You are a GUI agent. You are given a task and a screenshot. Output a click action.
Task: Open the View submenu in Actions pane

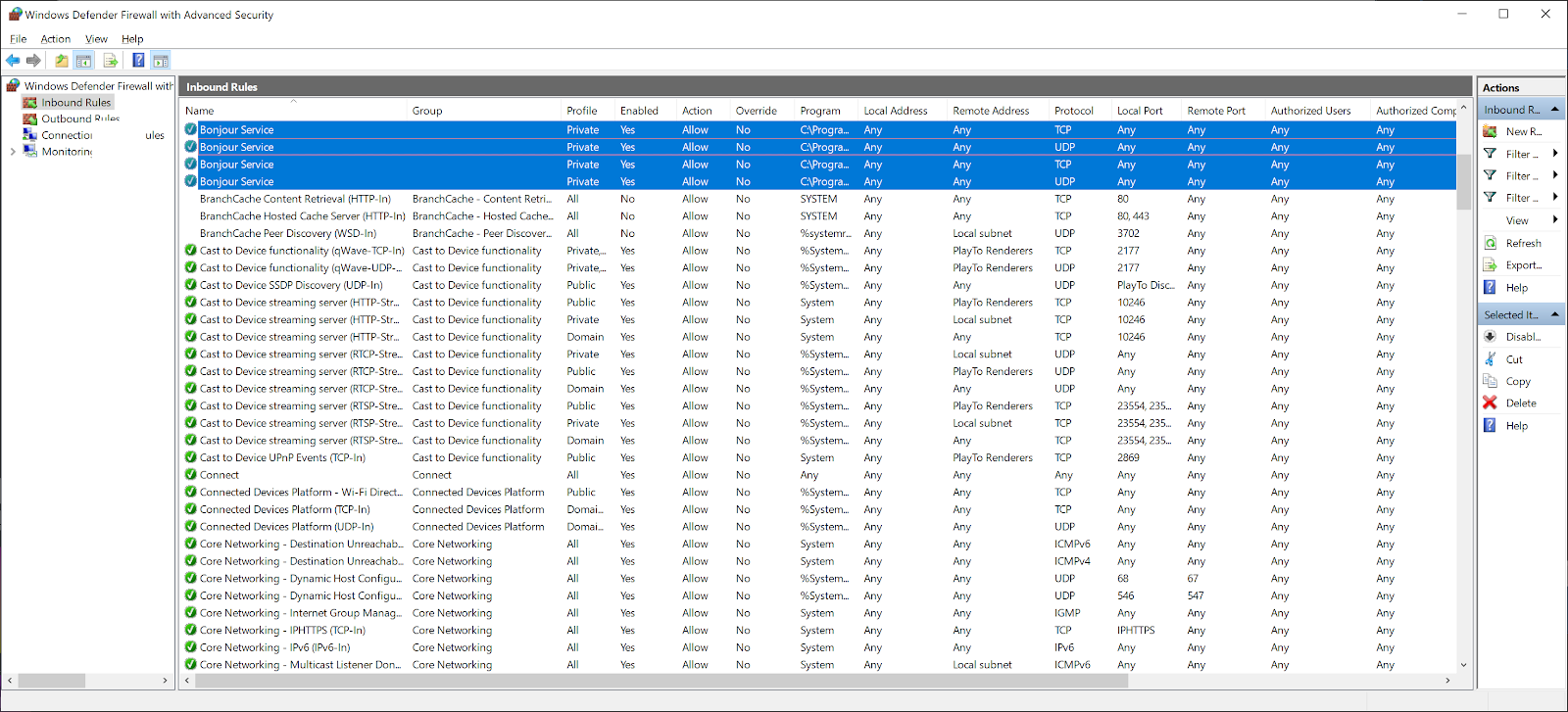(x=1518, y=220)
